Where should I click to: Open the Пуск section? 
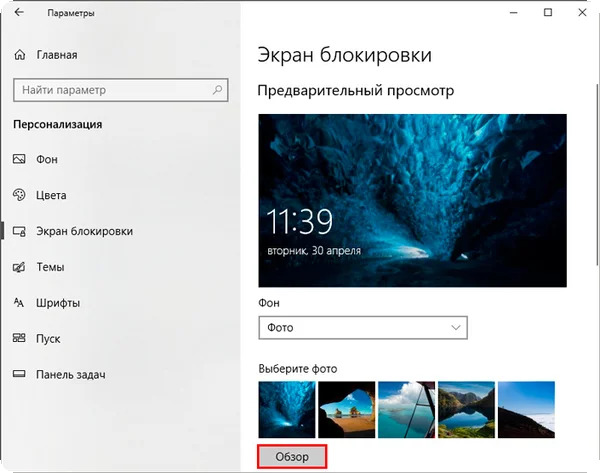click(48, 339)
